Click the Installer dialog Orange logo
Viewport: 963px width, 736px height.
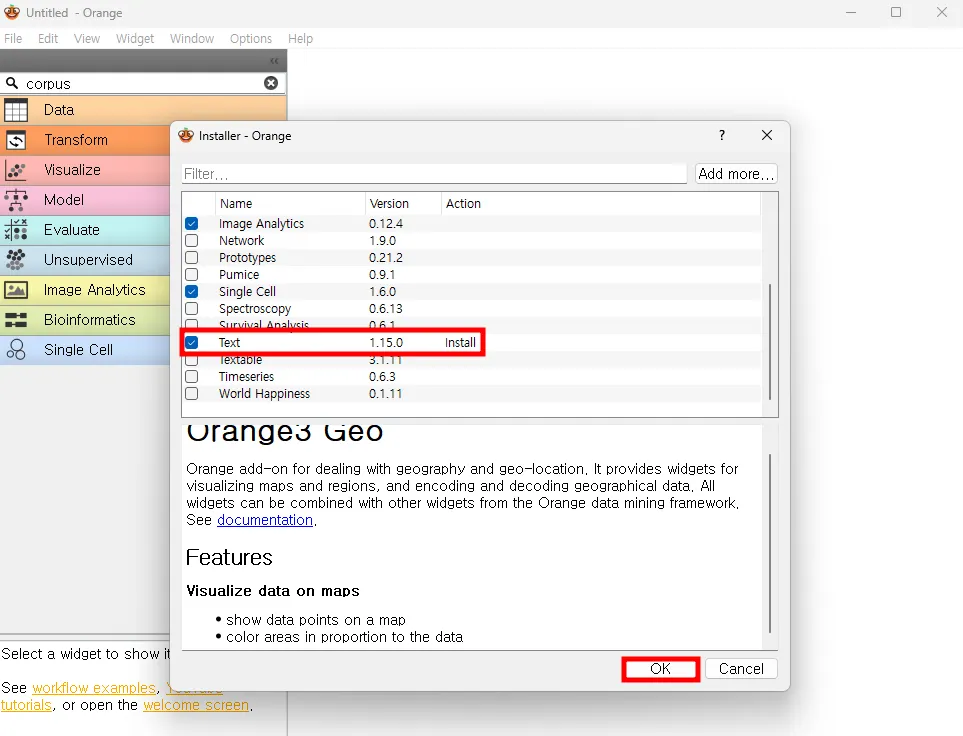pyautogui.click(x=186, y=135)
